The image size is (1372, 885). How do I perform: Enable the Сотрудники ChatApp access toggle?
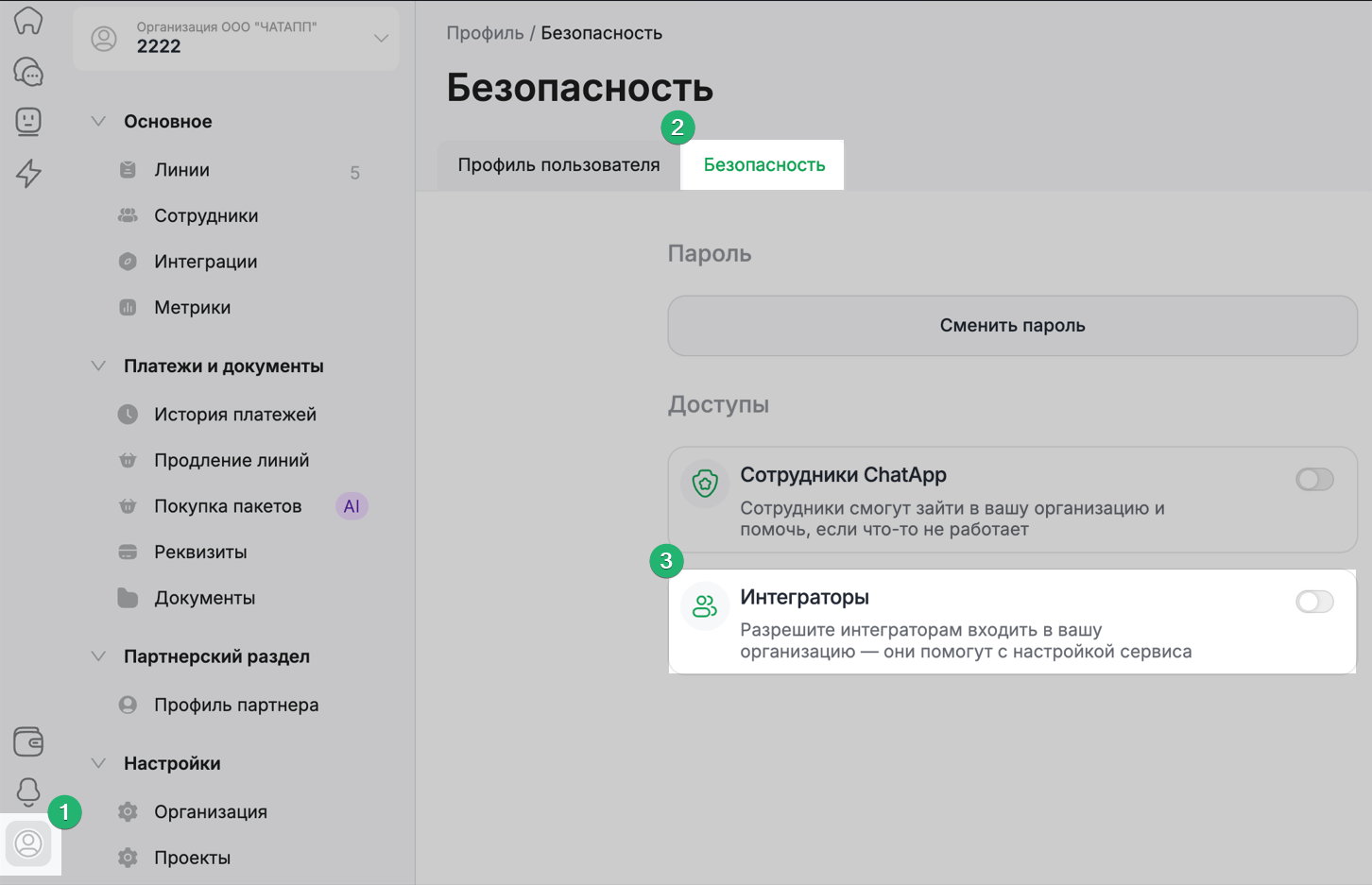coord(1314,480)
